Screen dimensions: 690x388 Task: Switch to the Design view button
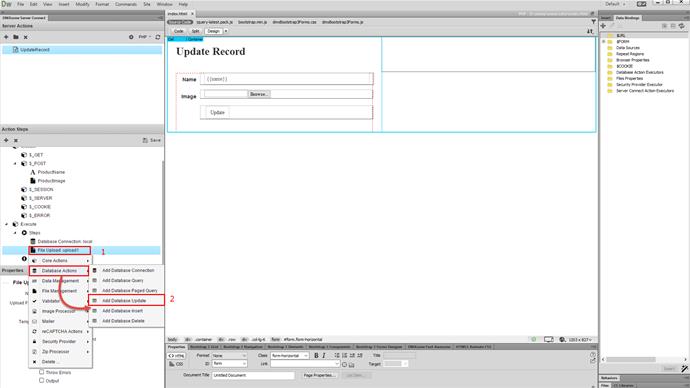point(213,31)
